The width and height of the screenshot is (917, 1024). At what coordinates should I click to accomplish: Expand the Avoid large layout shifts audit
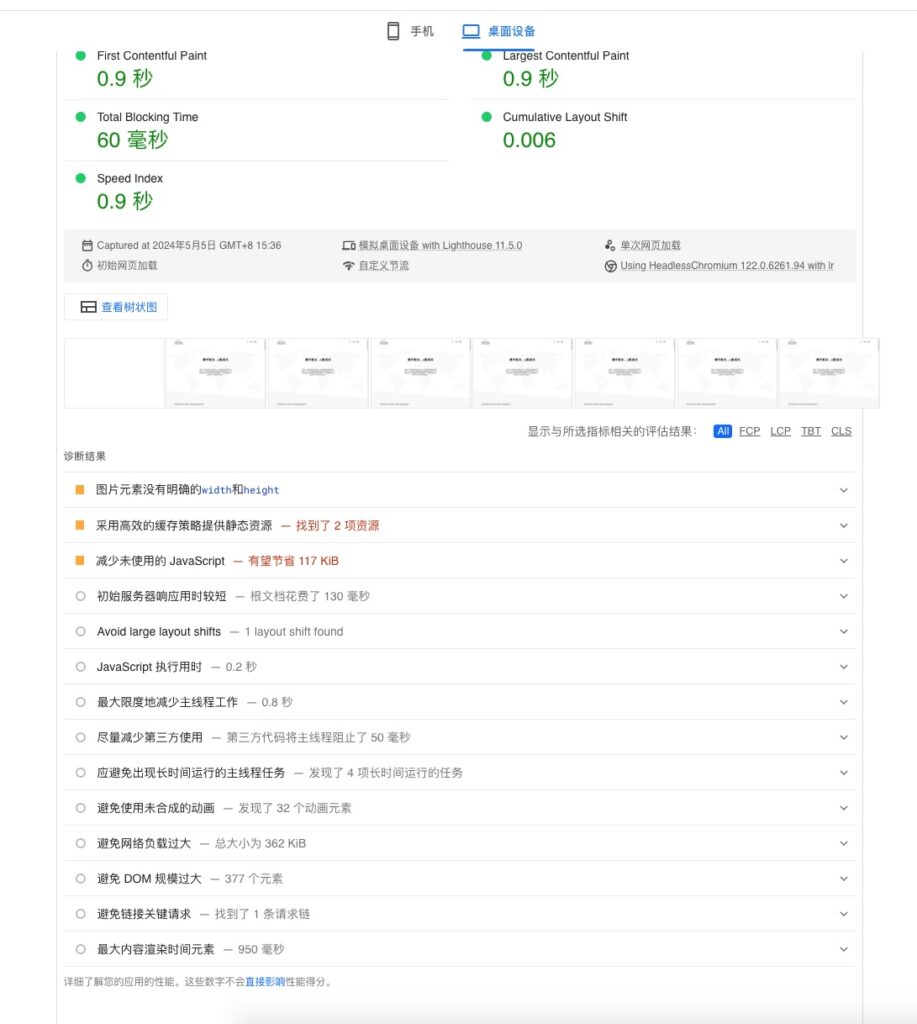[x=843, y=632]
